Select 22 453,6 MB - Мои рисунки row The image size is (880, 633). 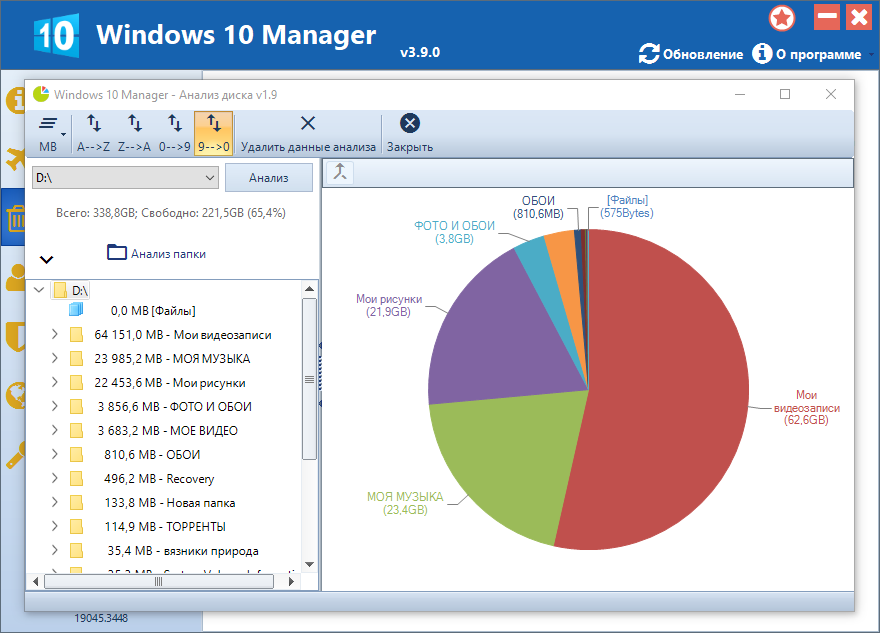(170, 383)
